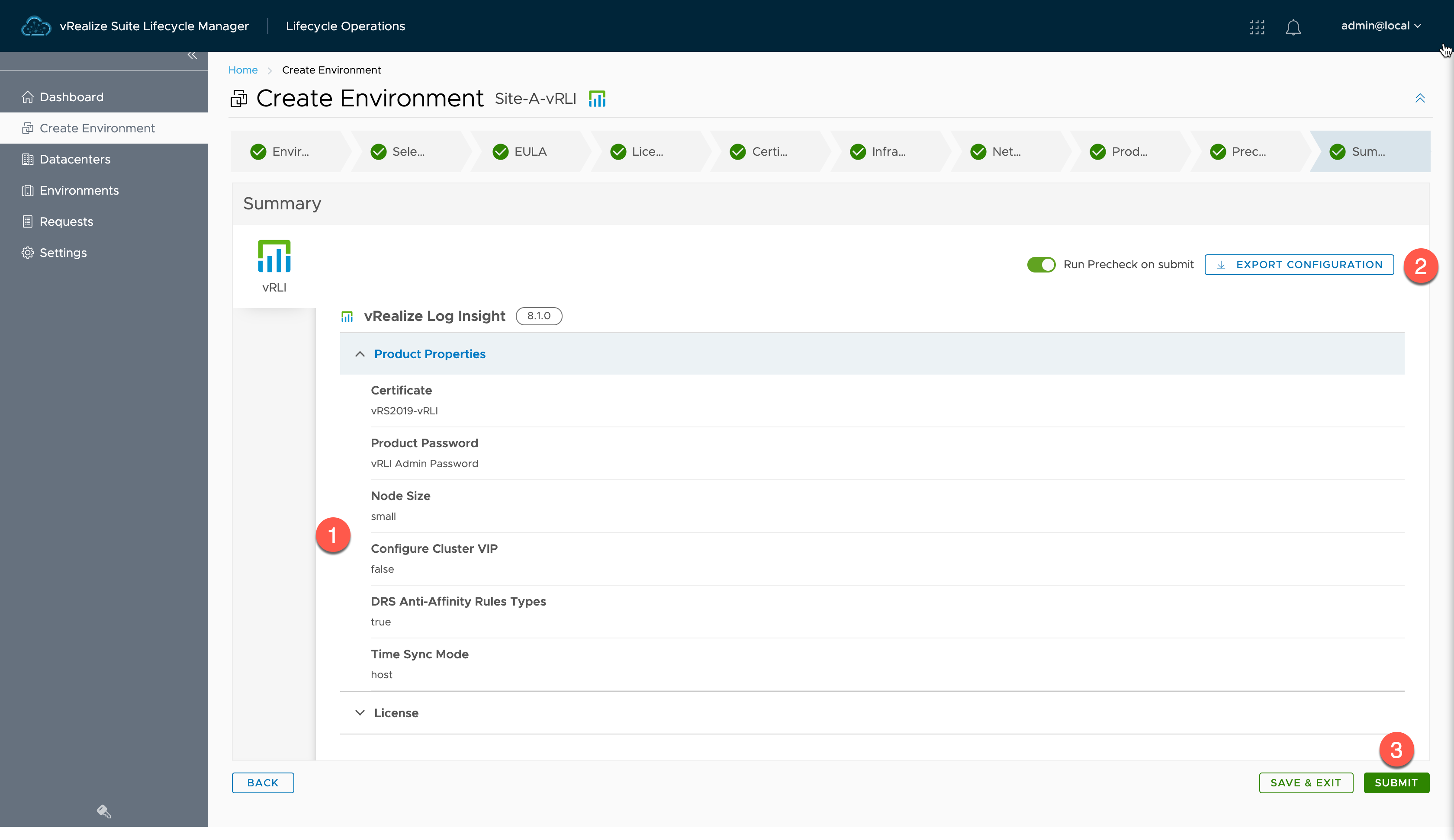Click Export Configuration button

[x=1299, y=265]
